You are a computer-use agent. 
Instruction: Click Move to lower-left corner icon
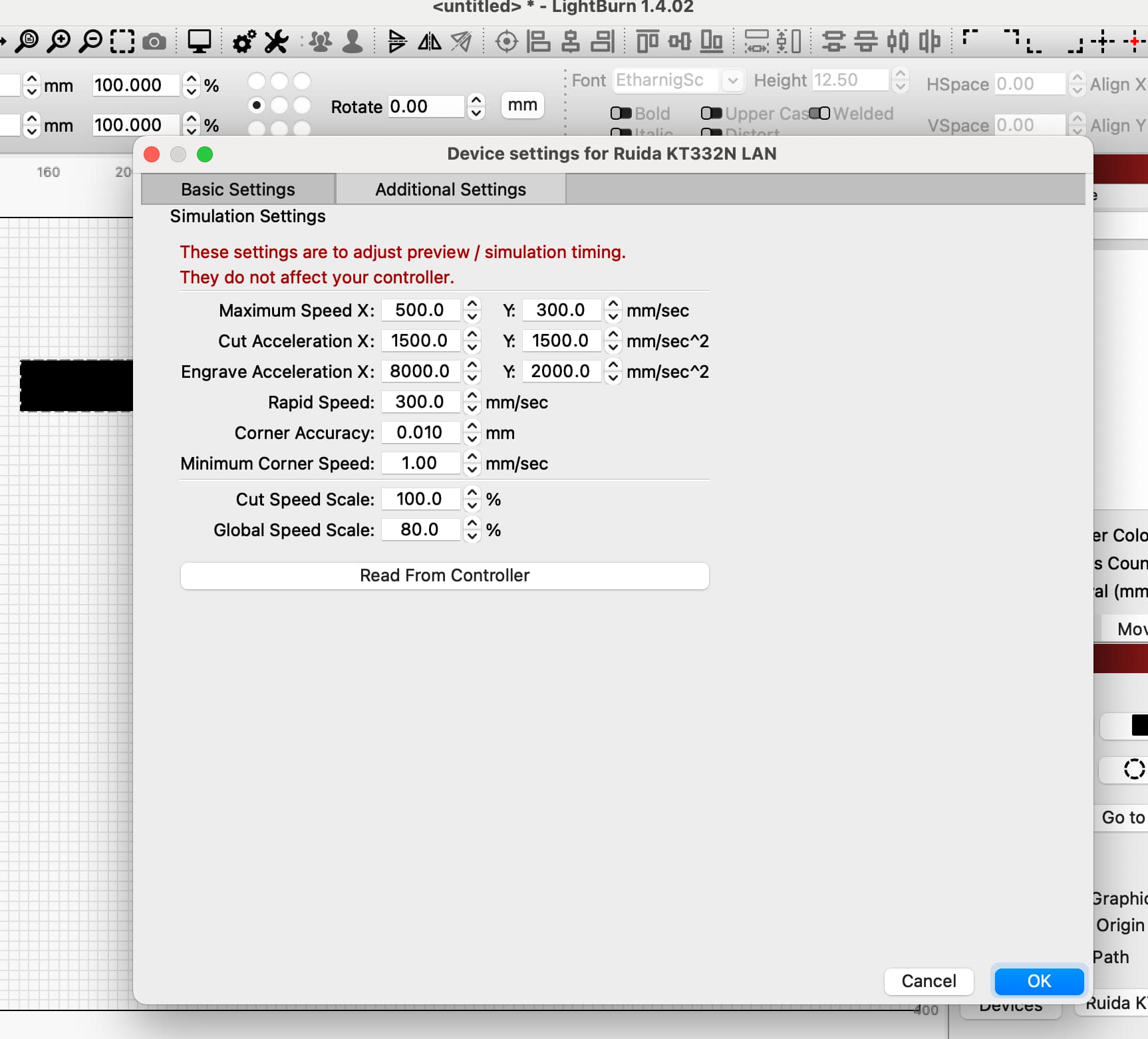[1034, 45]
